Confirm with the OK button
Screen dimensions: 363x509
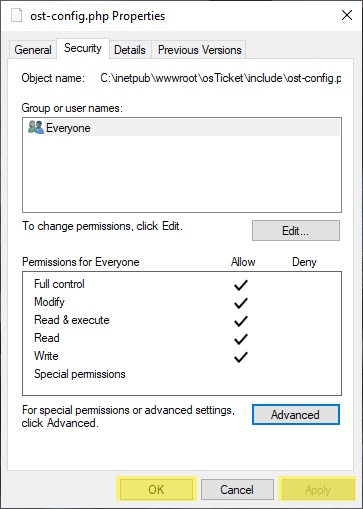pos(156,489)
